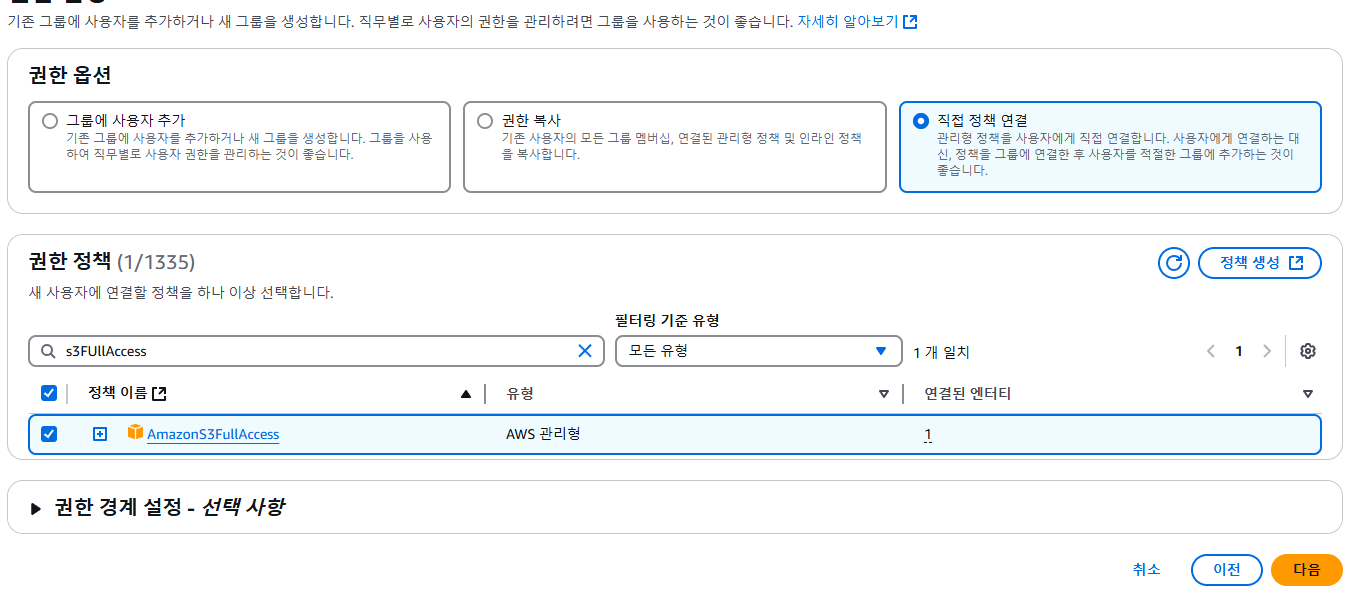Clear the search text with X icon
Screen dimensions: 1358x607
click(585, 351)
